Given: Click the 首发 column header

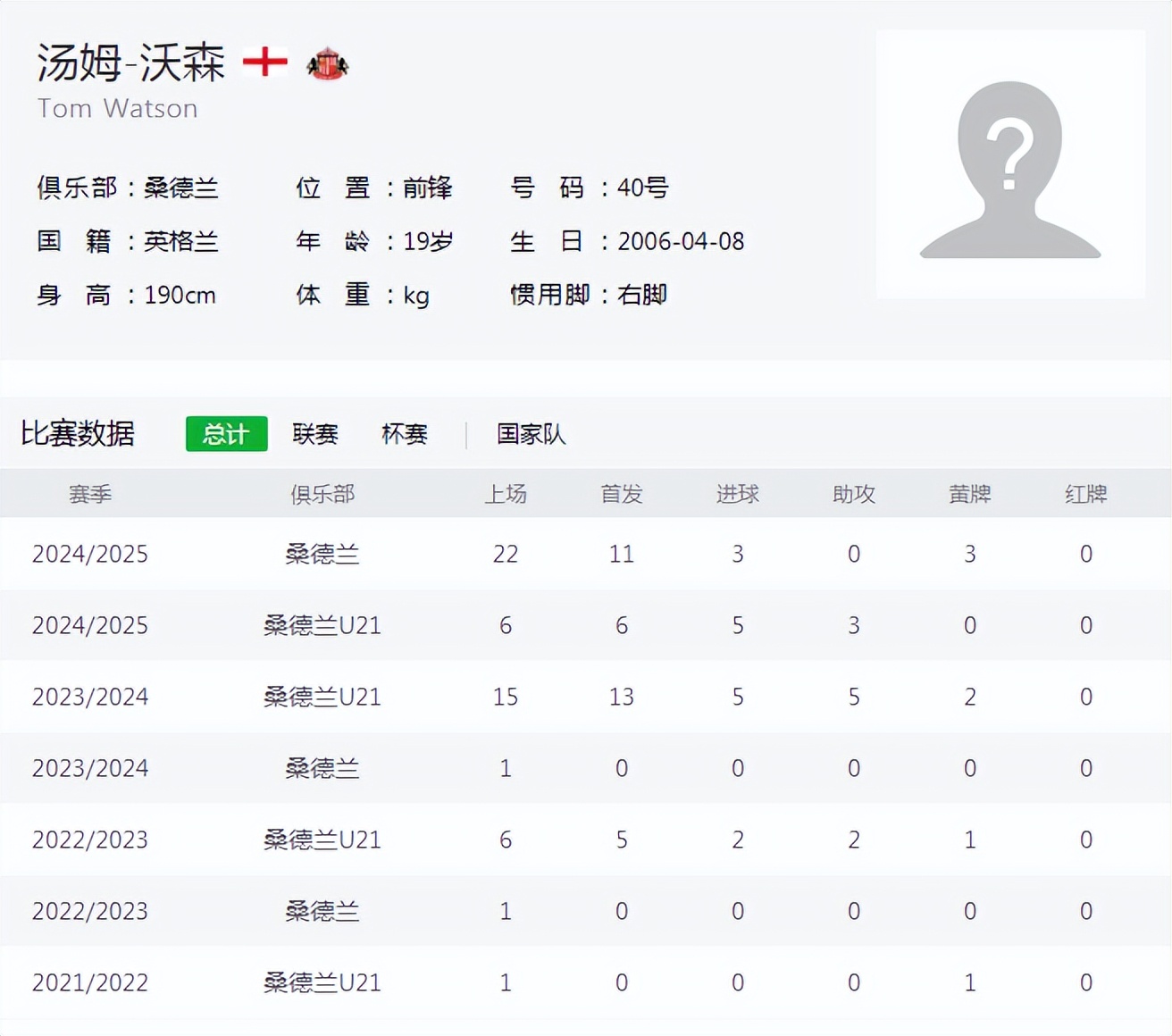Looking at the screenshot, I should pyautogui.click(x=622, y=494).
